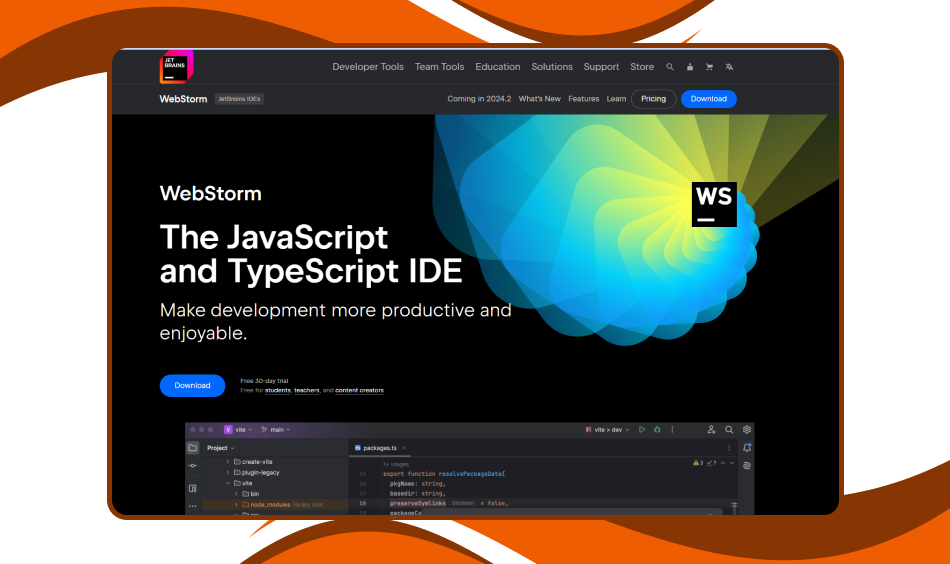Click the red error stripe mark in the editor scrollbar
950x564 pixels.
pyautogui.click(x=734, y=505)
